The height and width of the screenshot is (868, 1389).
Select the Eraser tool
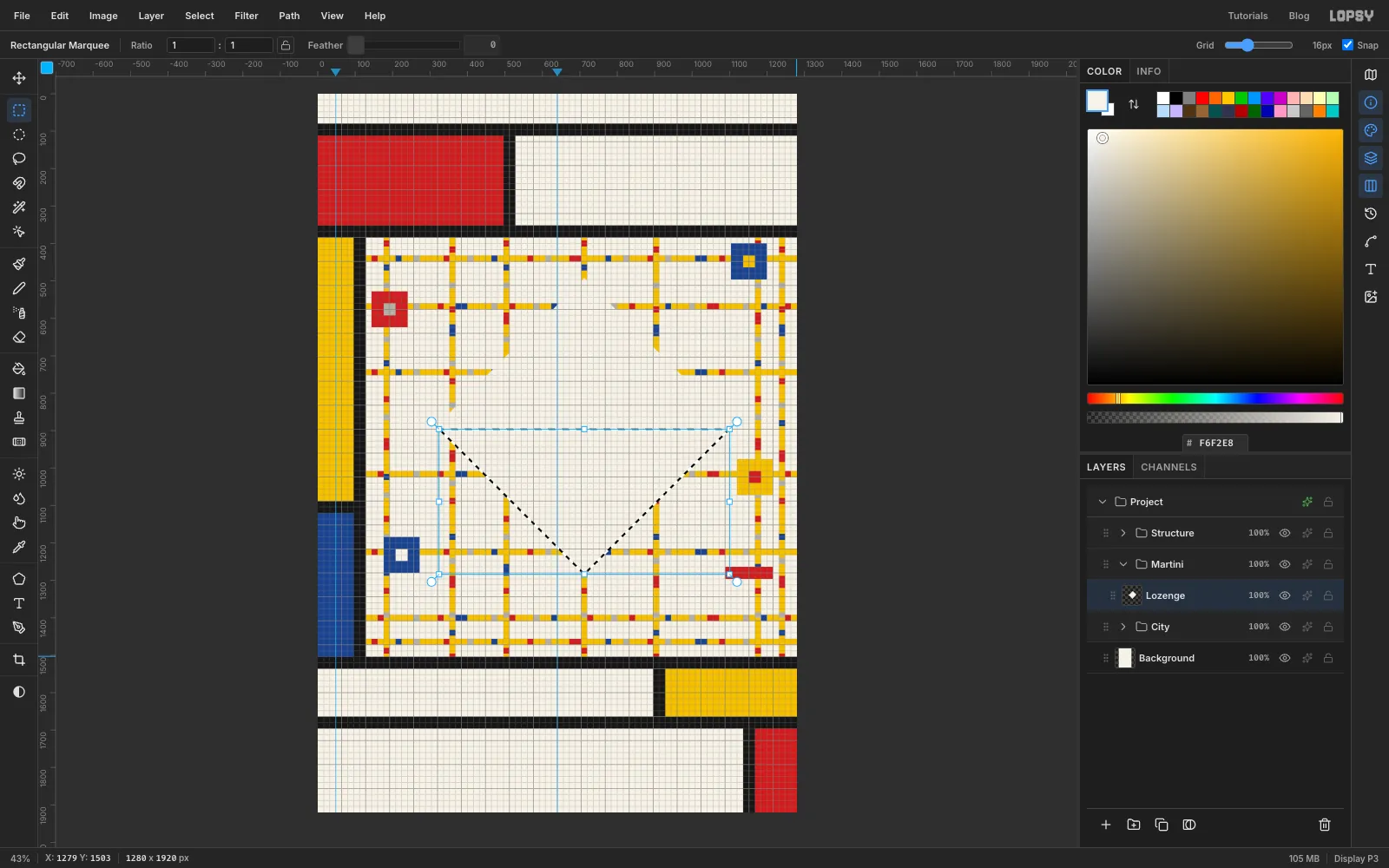[x=19, y=337]
